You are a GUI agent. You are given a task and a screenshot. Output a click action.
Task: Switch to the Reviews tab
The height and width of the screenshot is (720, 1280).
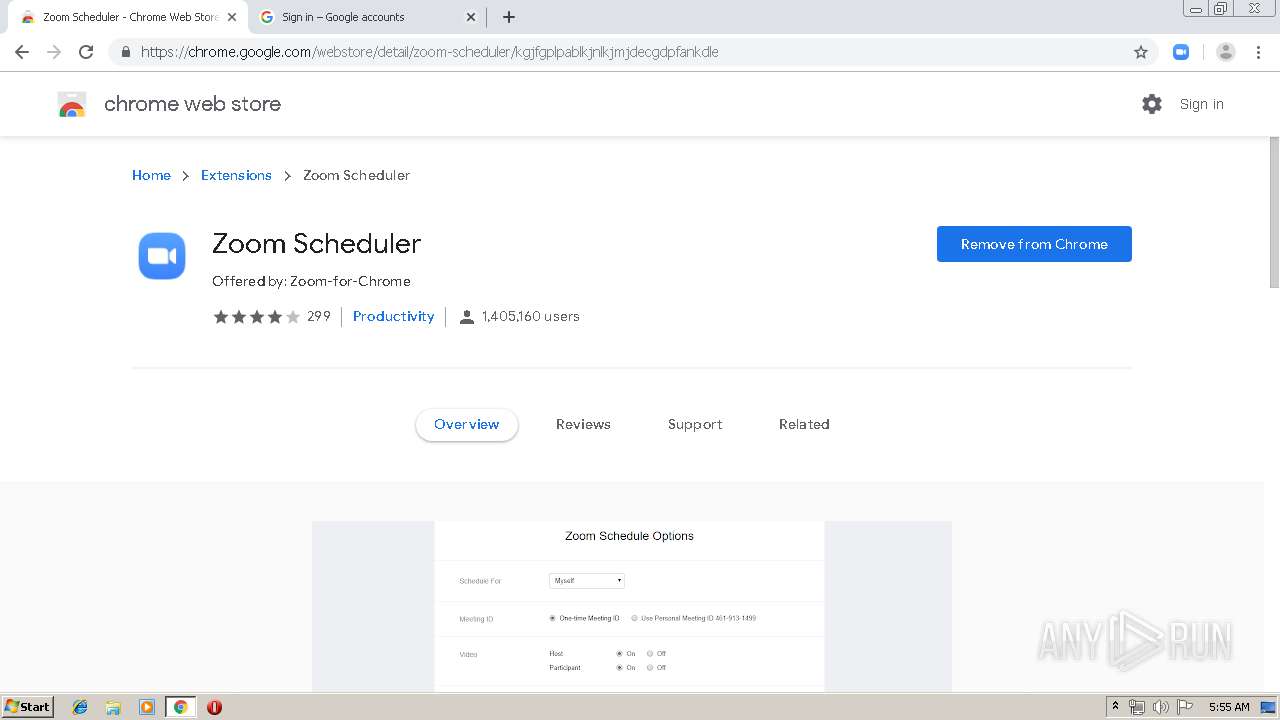[x=583, y=424]
